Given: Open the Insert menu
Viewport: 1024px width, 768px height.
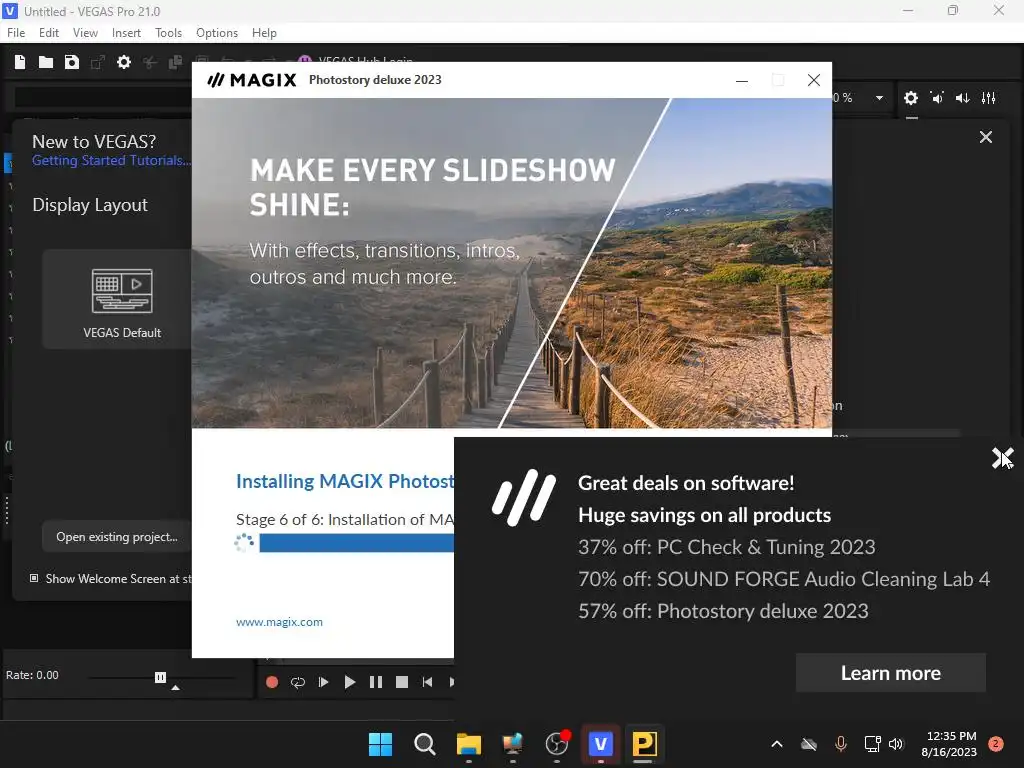Looking at the screenshot, I should 126,33.
